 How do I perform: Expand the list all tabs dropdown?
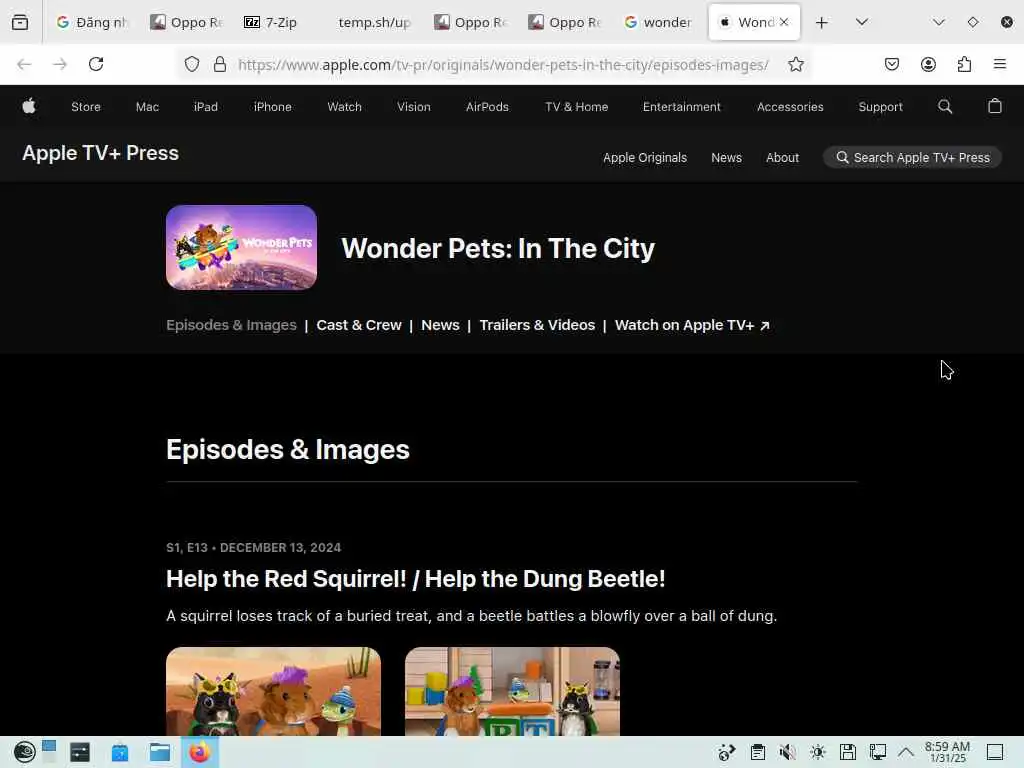(x=861, y=22)
